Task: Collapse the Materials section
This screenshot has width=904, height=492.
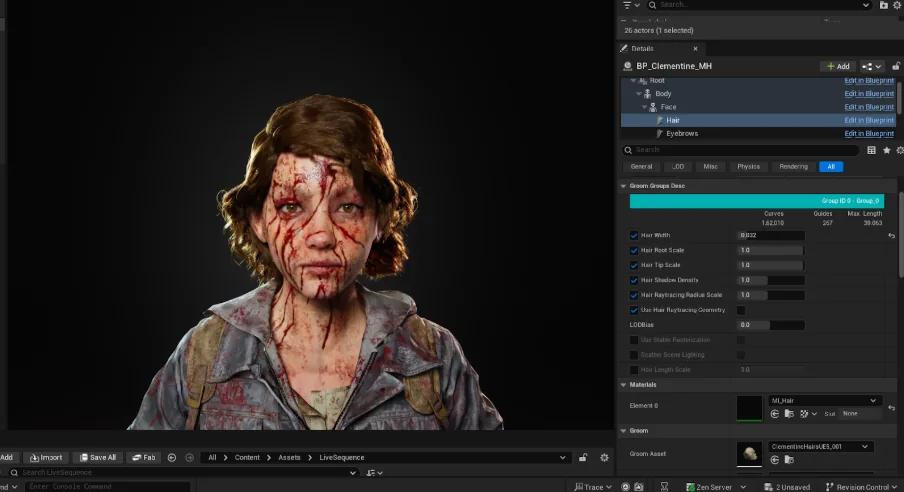Action: 623,385
